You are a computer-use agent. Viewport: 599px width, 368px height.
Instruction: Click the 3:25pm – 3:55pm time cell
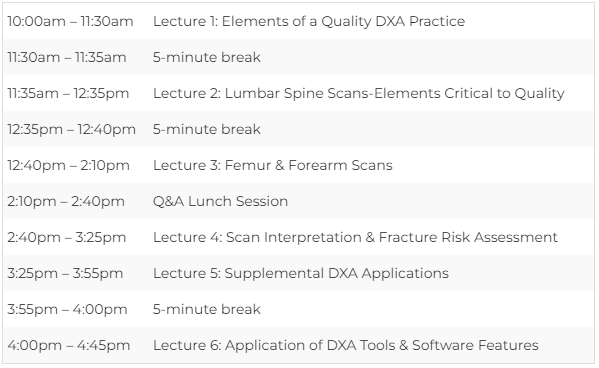point(65,274)
